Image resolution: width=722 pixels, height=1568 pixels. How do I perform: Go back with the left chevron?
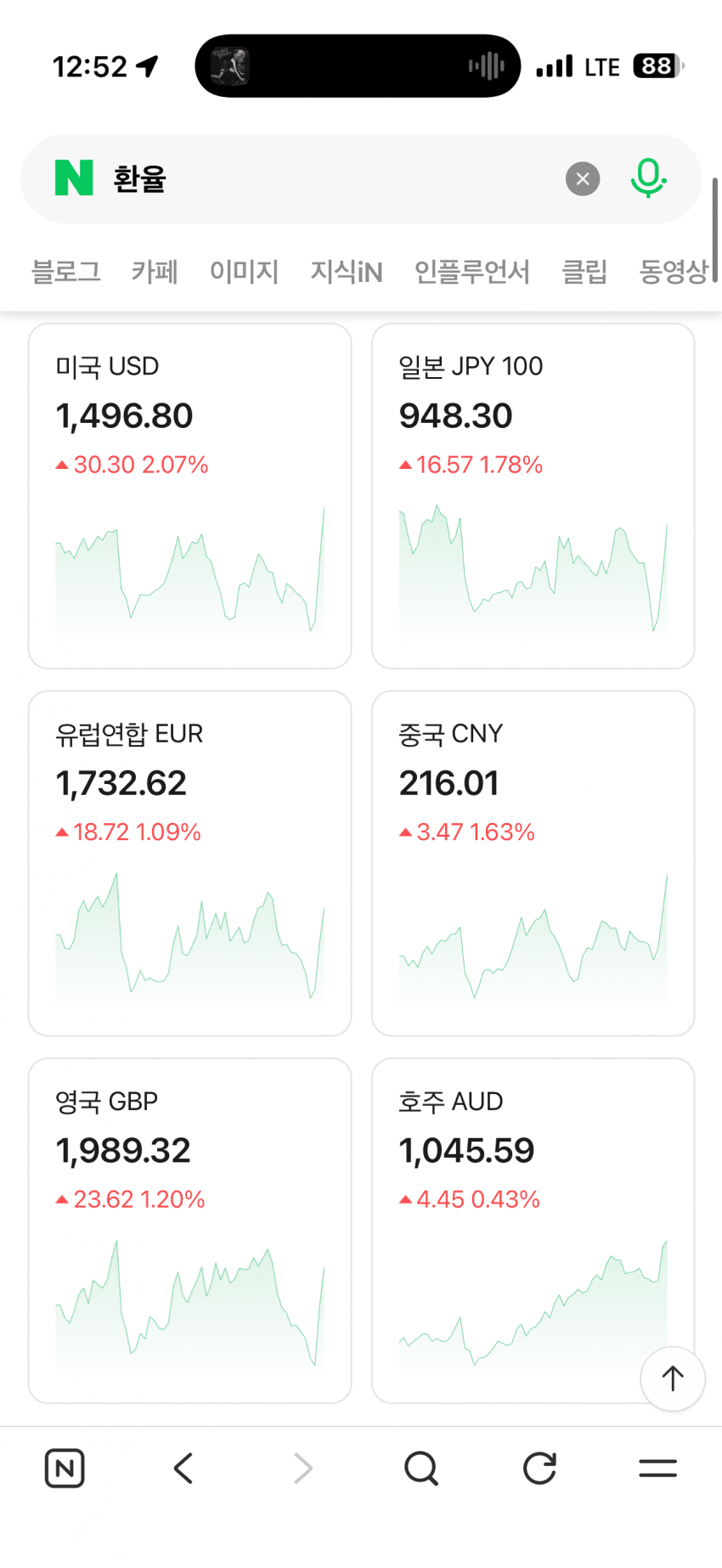tap(183, 1468)
